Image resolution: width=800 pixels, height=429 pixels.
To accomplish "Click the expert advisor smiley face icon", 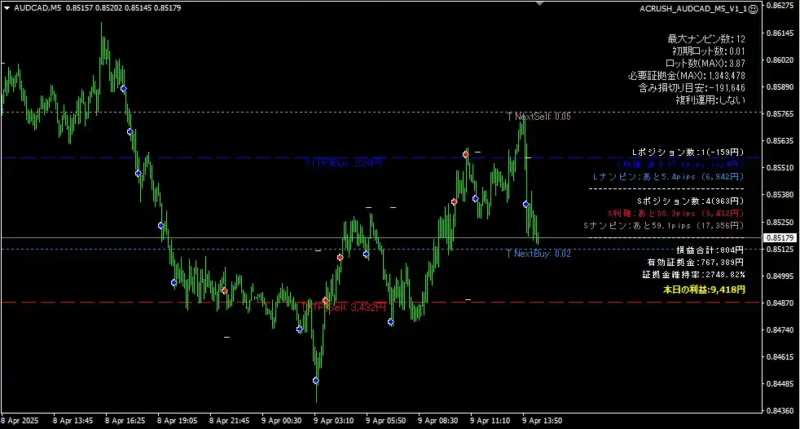I will click(x=753, y=7).
